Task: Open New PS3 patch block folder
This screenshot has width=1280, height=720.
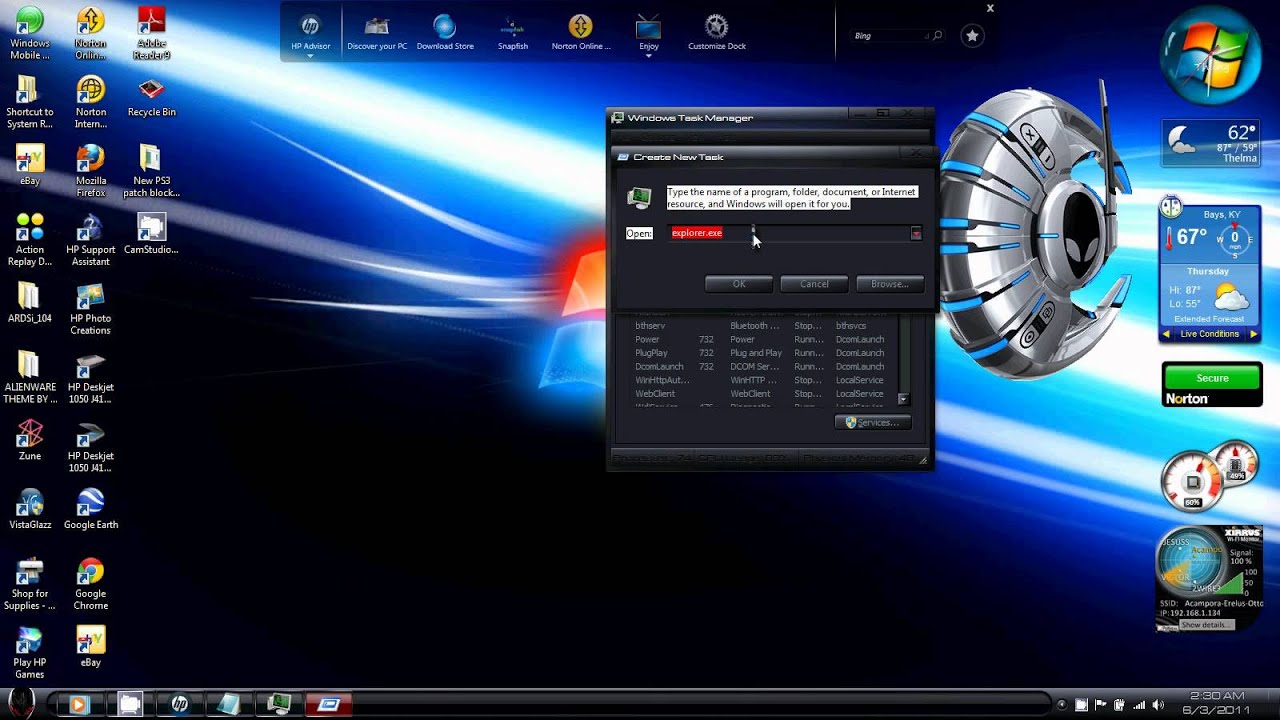Action: pos(151,171)
